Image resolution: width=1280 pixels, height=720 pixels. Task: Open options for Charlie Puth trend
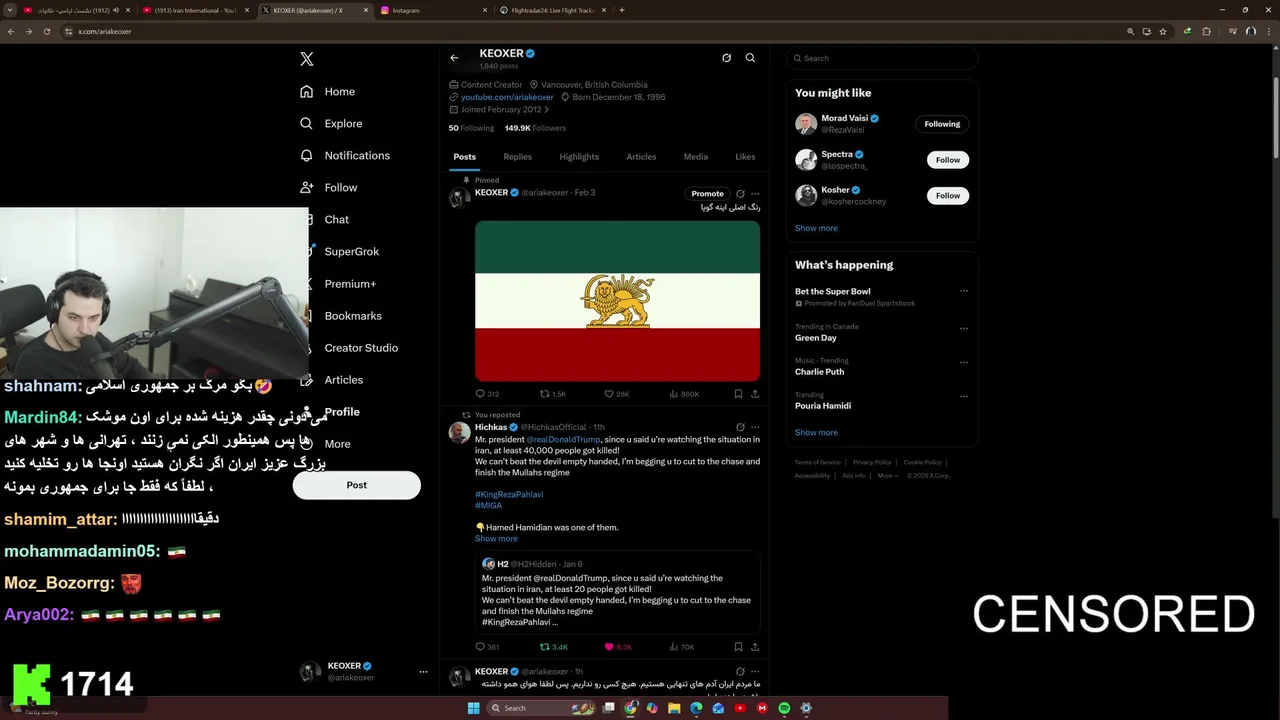click(964, 361)
